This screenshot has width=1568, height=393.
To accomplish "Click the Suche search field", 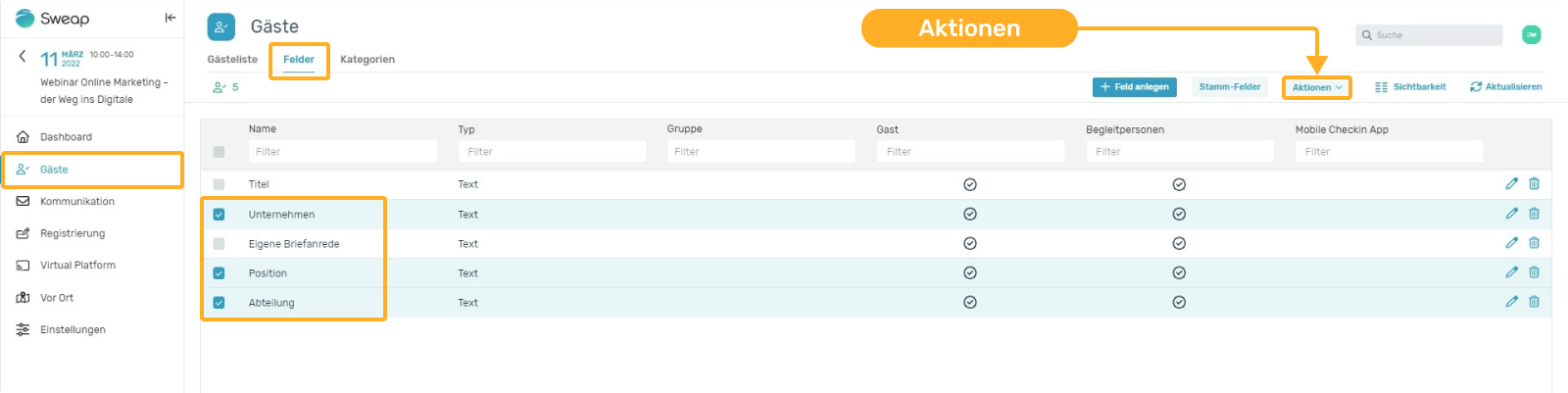I will (1429, 35).
